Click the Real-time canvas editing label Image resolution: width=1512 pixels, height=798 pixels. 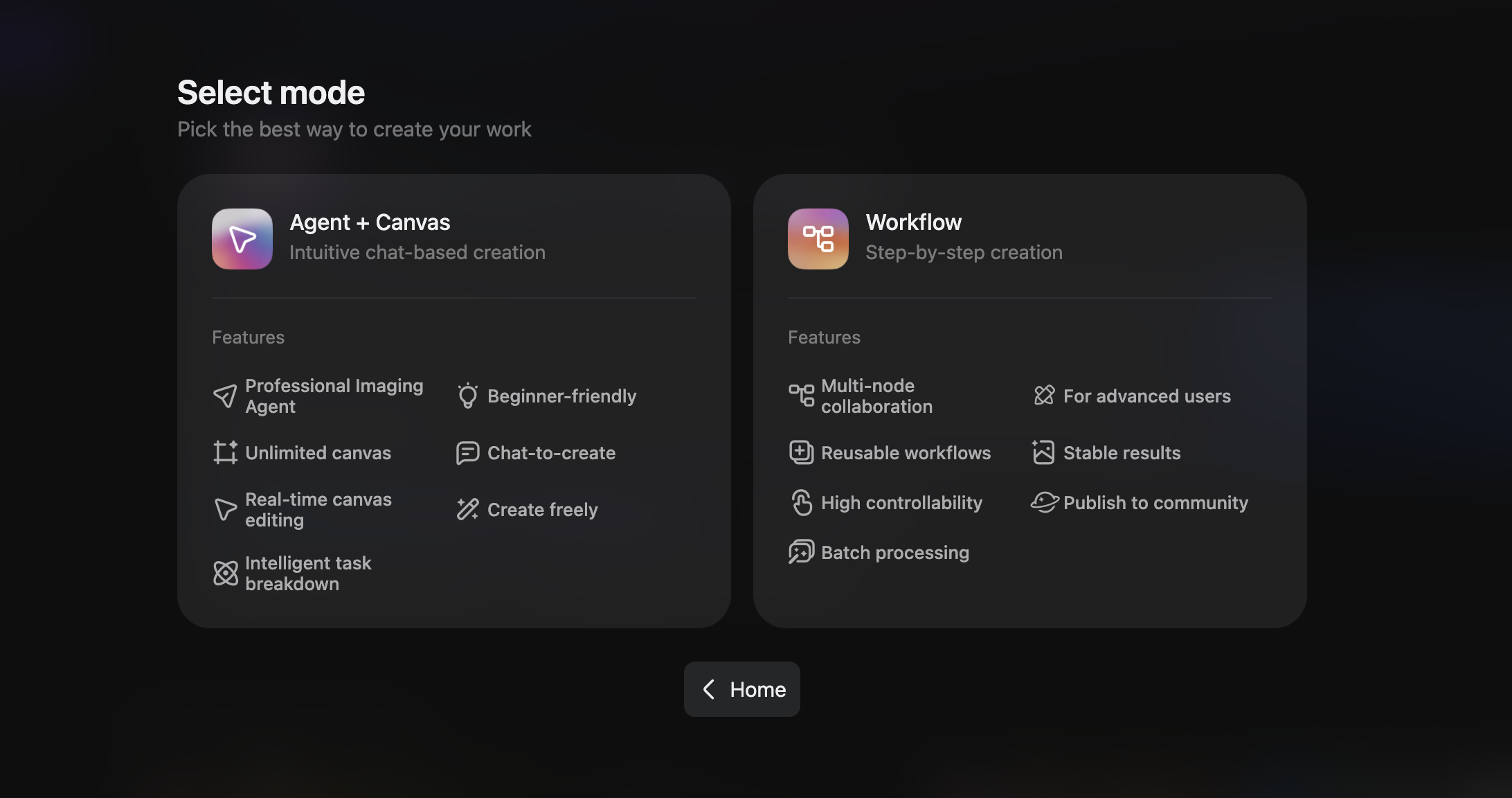[318, 510]
